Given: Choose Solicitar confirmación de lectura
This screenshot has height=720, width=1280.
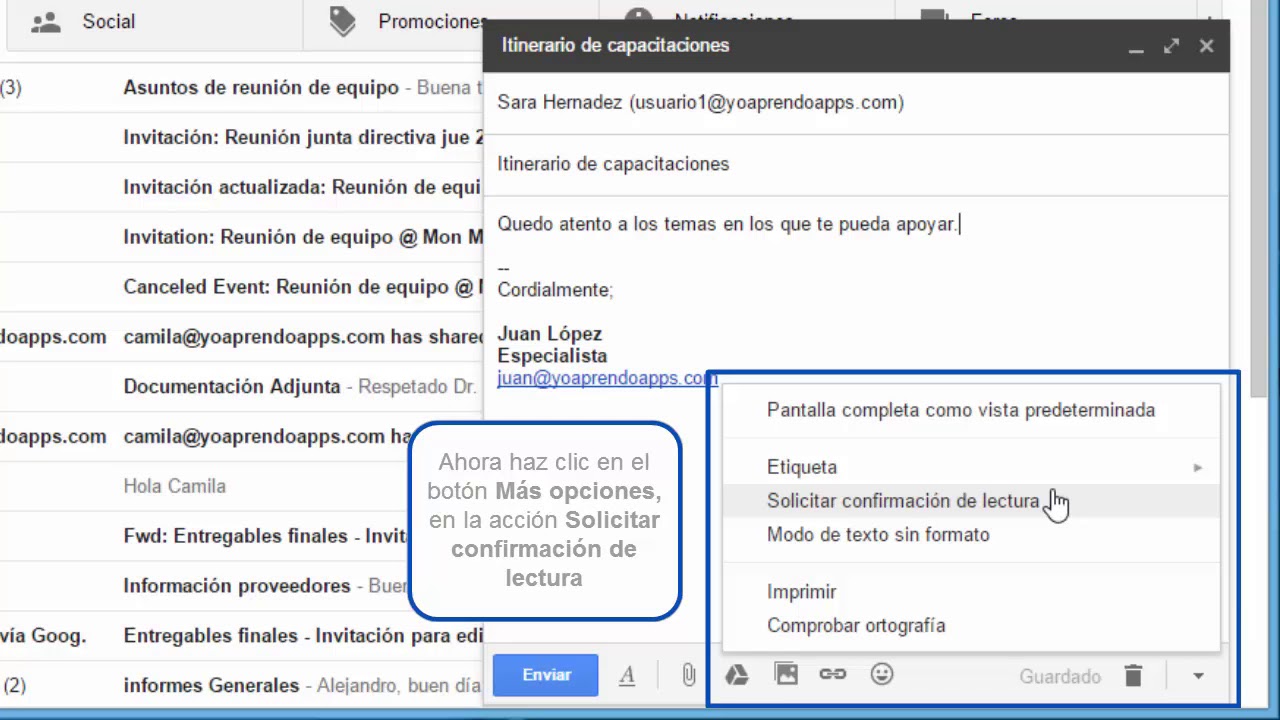Looking at the screenshot, I should (x=971, y=501).
